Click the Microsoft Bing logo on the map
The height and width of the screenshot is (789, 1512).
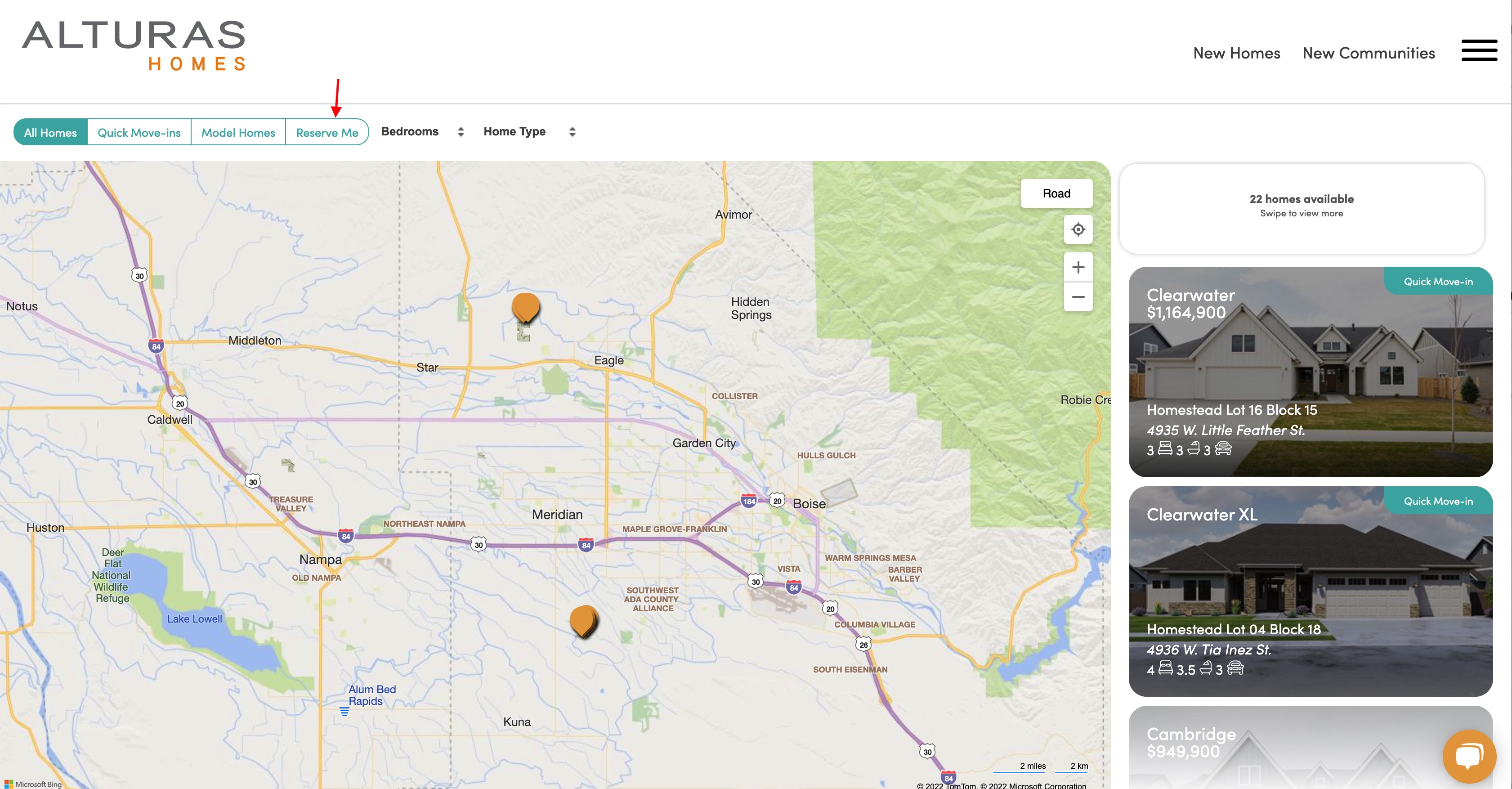pos(33,784)
